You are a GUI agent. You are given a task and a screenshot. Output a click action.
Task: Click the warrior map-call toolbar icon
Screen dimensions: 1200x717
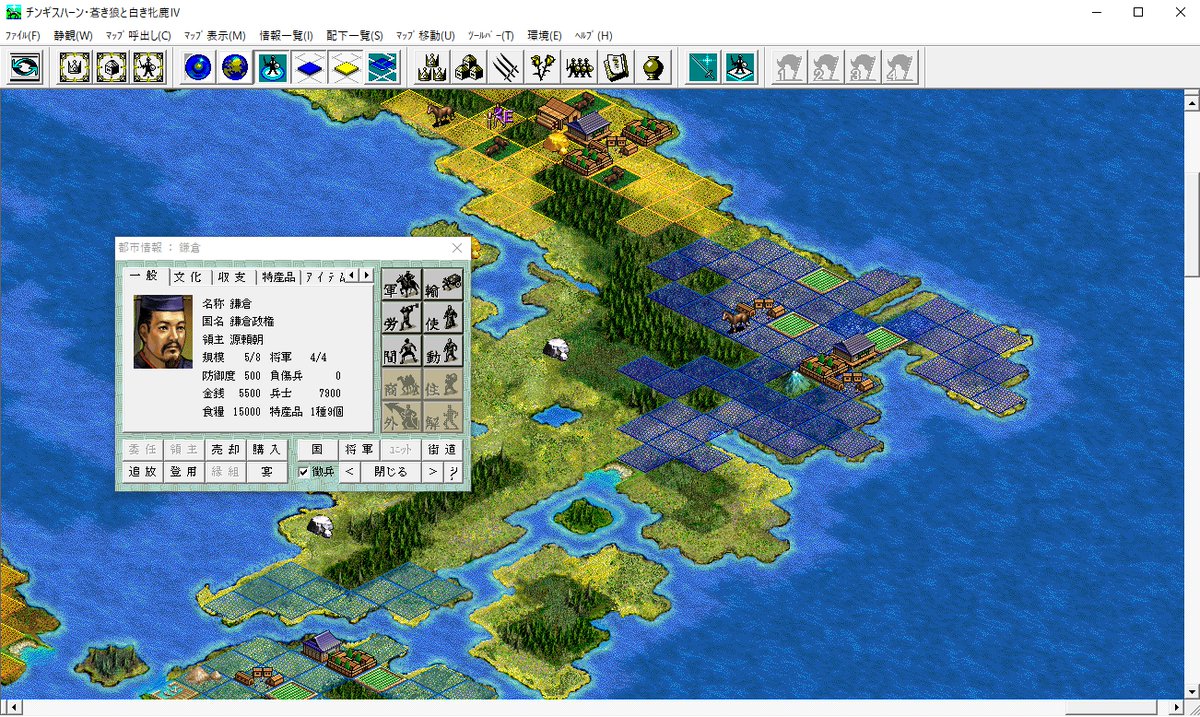click(x=148, y=67)
